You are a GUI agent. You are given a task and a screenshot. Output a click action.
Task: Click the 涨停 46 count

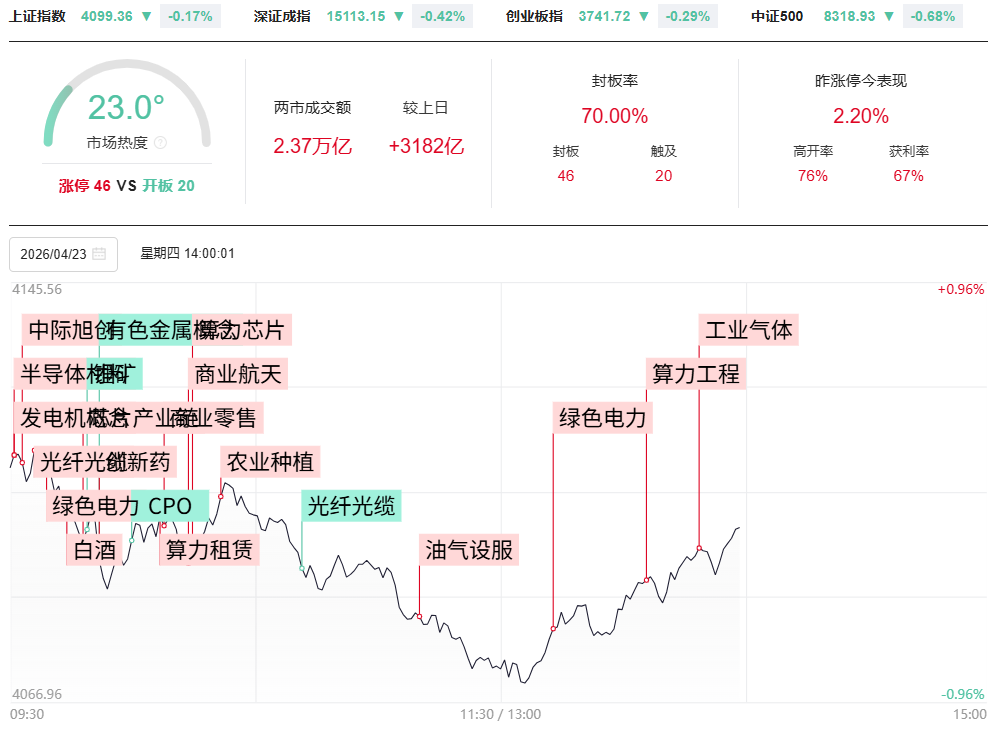click(85, 186)
